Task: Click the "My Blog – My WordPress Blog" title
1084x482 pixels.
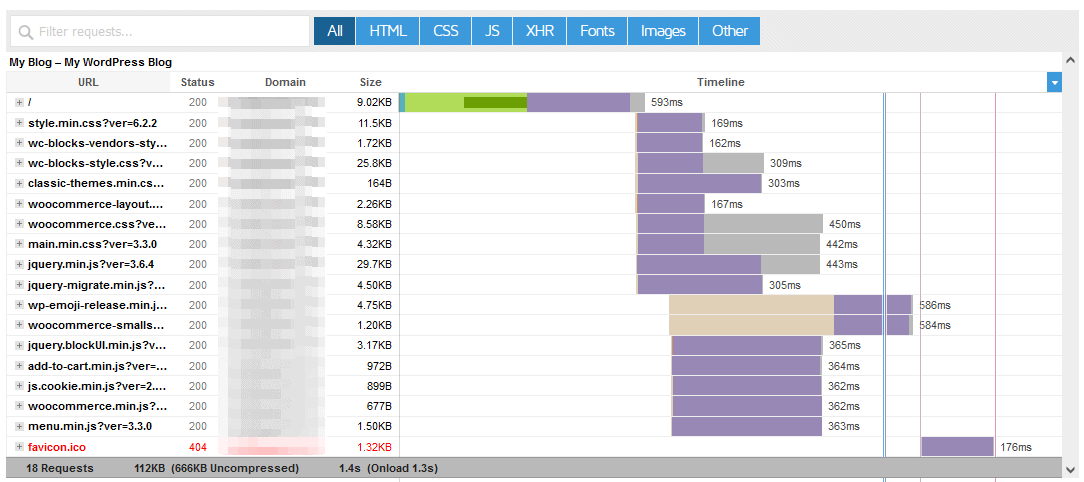Action: tap(91, 62)
